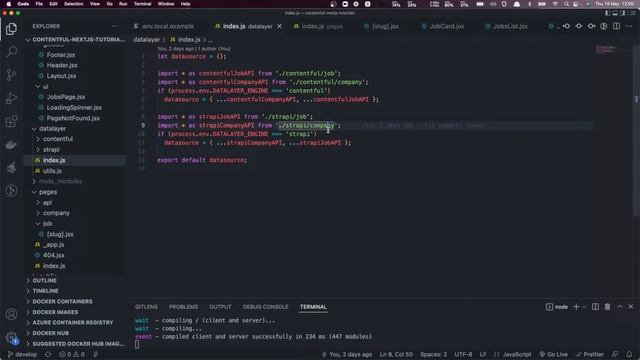Click the feedback icon in the status bar
Viewport: 640px width, 360px height.
click(615, 354)
